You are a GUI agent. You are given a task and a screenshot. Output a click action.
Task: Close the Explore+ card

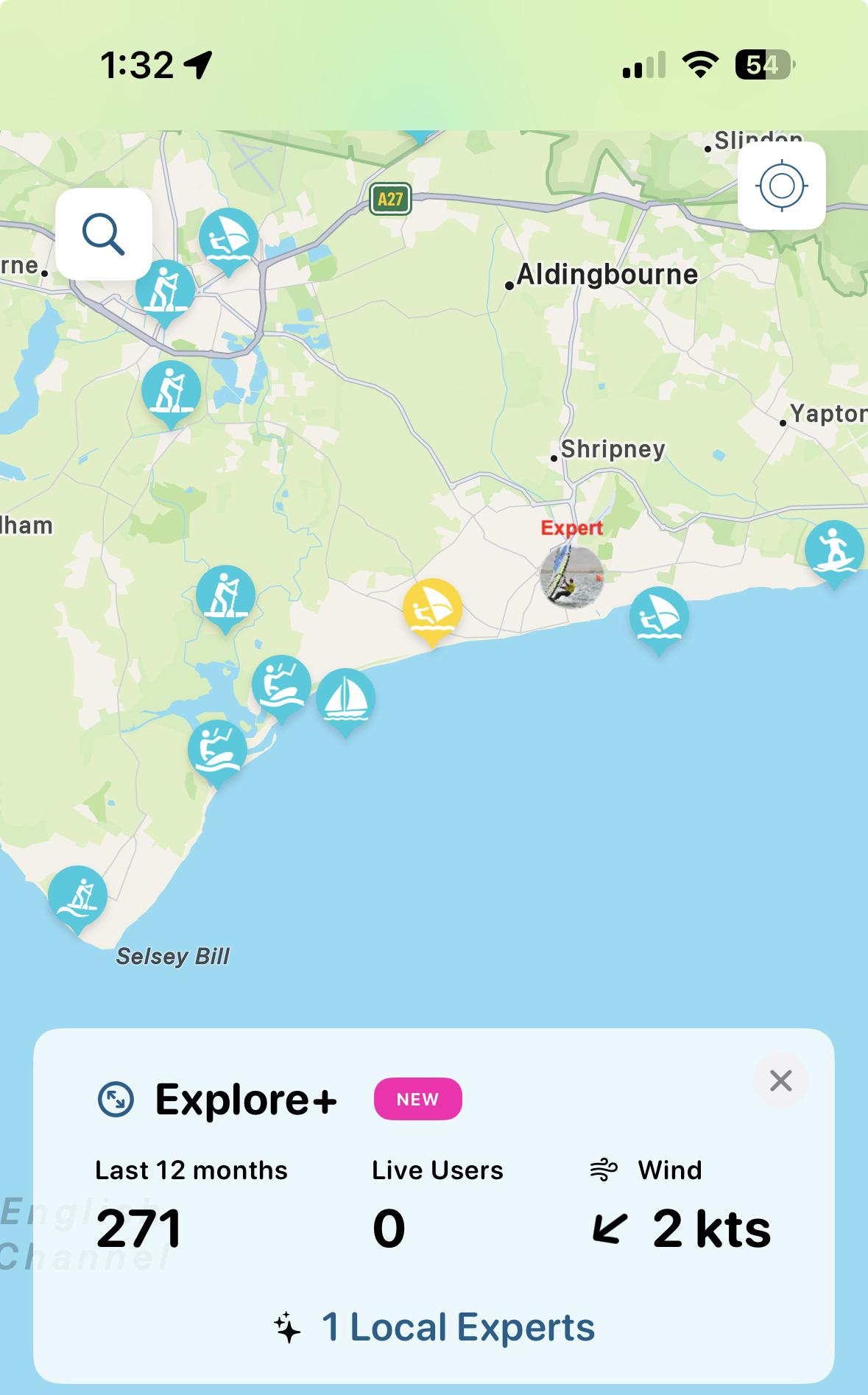(x=780, y=1080)
